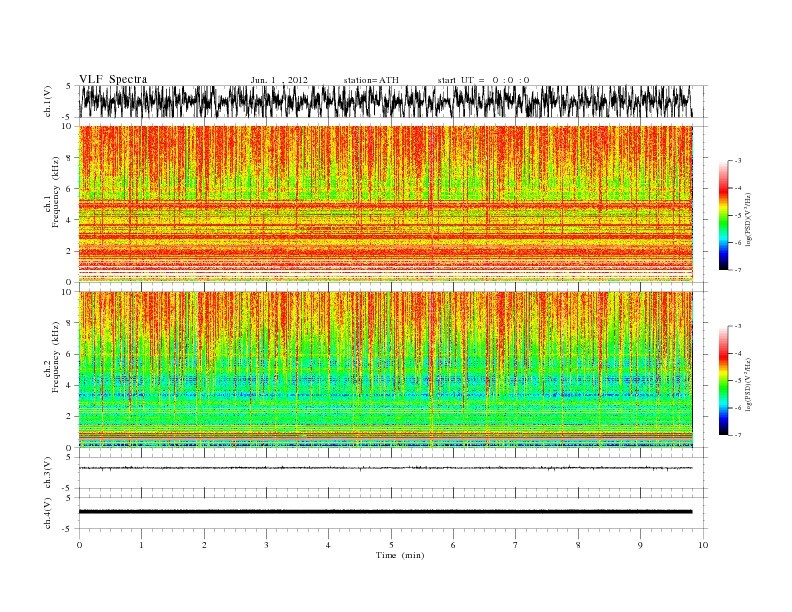Click time-axis tick label "8"
Viewport: 792px width, 612px height.
578,545
